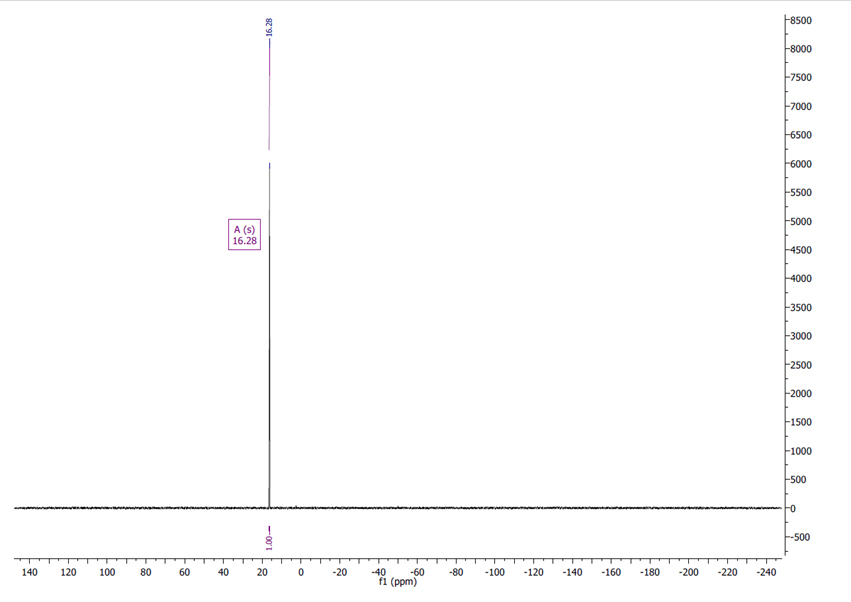Click the -240 tick label on horizontal axis
851x602 pixels.
(766, 573)
